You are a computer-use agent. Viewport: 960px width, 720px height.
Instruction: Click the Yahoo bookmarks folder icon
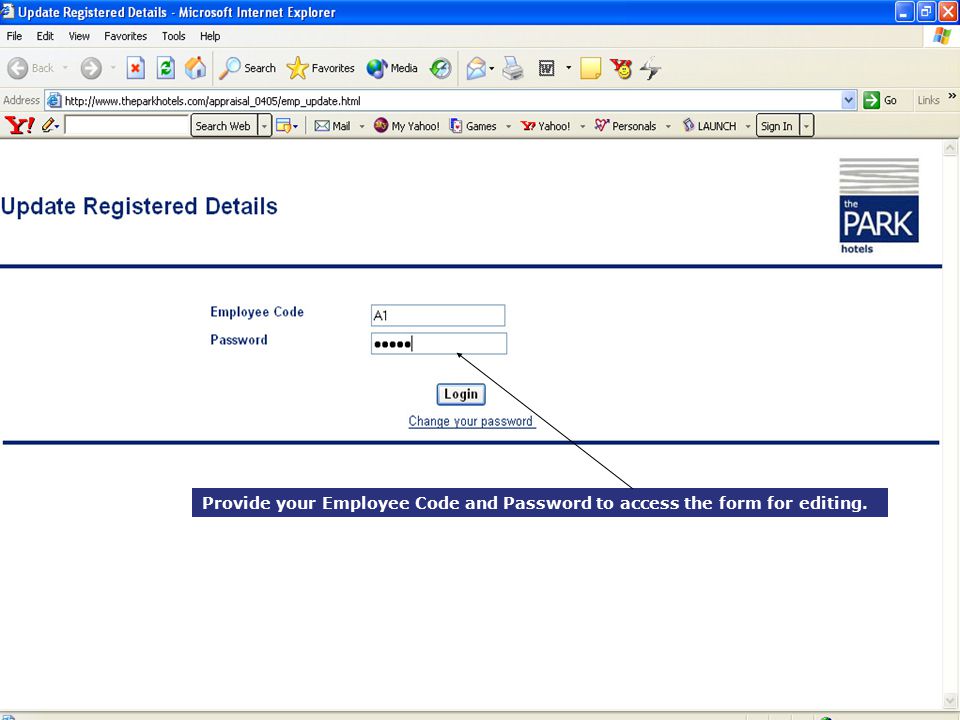pyautogui.click(x=283, y=126)
